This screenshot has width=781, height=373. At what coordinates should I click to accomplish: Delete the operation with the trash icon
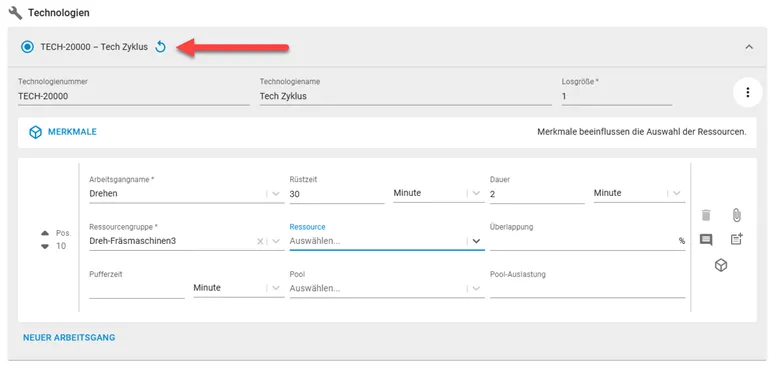(x=706, y=215)
